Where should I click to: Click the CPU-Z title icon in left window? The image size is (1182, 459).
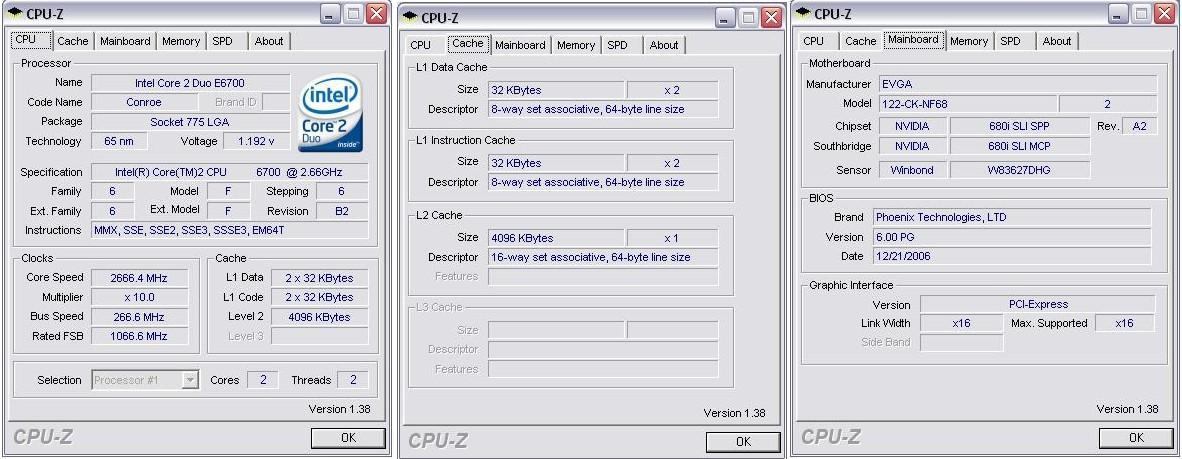click(15, 13)
